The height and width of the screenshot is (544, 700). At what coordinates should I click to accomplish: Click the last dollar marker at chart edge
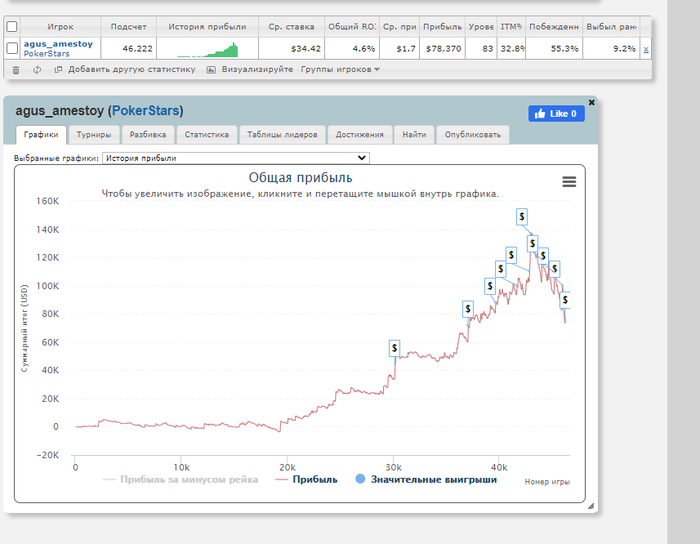(565, 300)
